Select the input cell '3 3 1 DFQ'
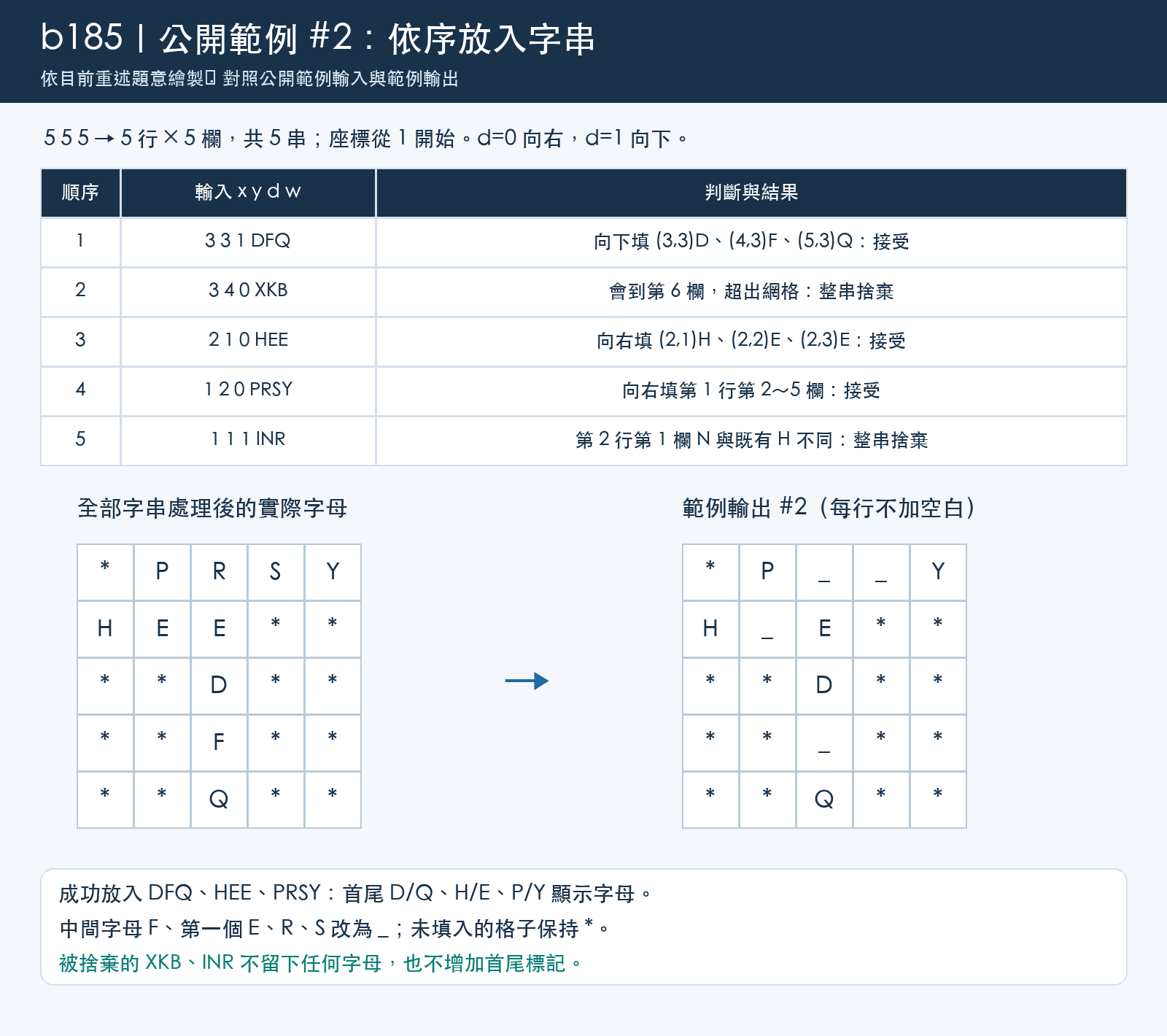Screen dimensions: 1167x1036 (x=248, y=241)
